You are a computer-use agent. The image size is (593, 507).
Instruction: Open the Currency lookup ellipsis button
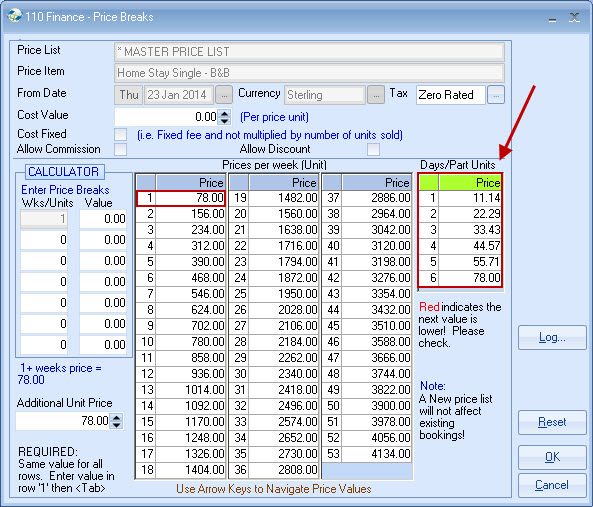coord(376,95)
